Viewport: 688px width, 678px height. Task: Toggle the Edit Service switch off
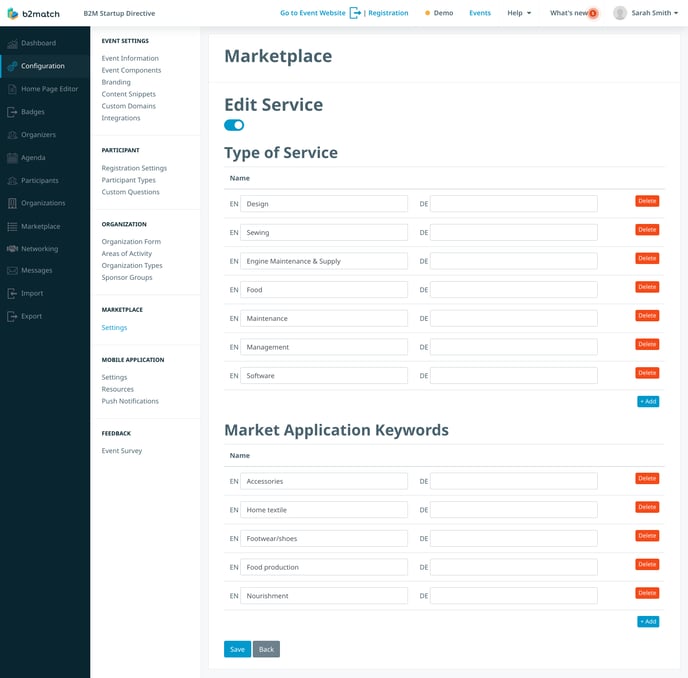coord(234,125)
